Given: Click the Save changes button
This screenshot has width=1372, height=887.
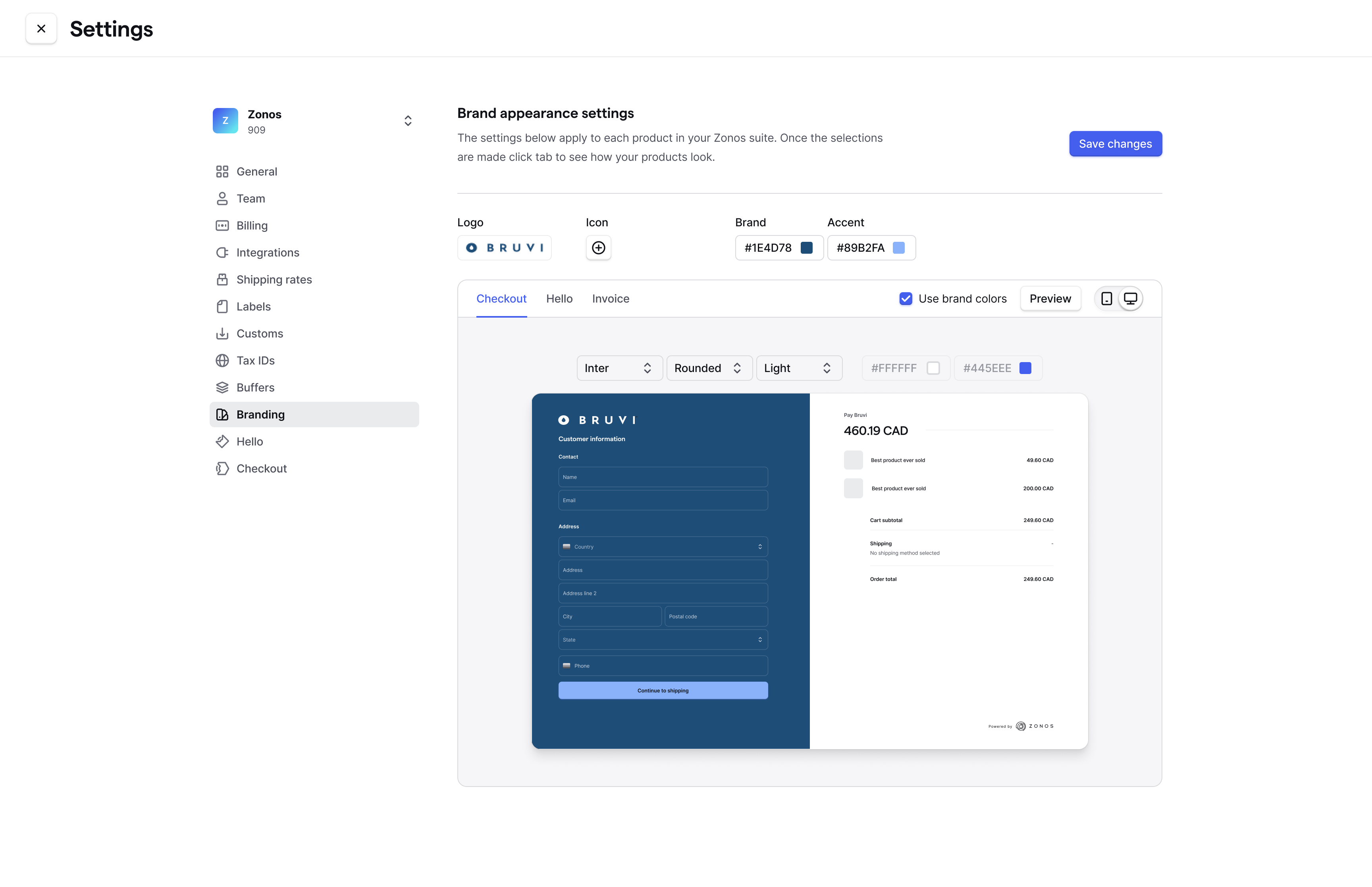Looking at the screenshot, I should 1115,143.
